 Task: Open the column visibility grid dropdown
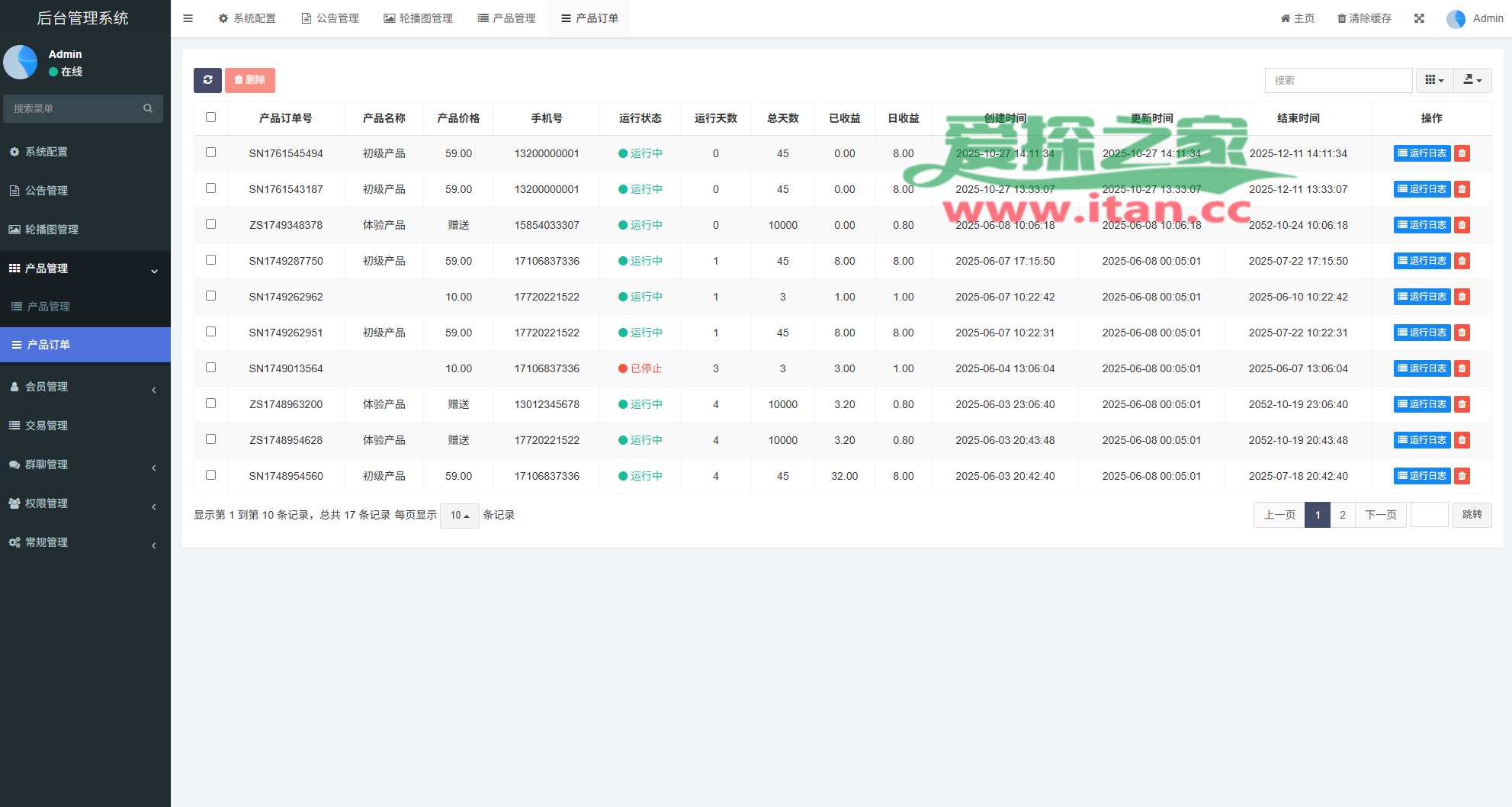pos(1434,80)
